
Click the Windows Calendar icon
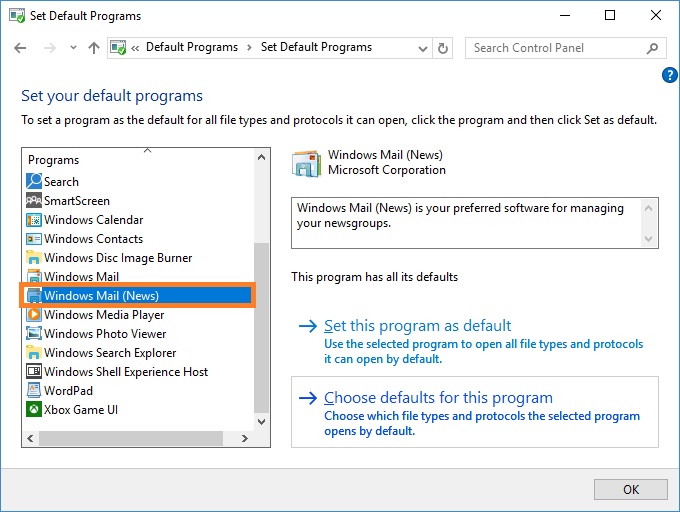click(x=34, y=220)
